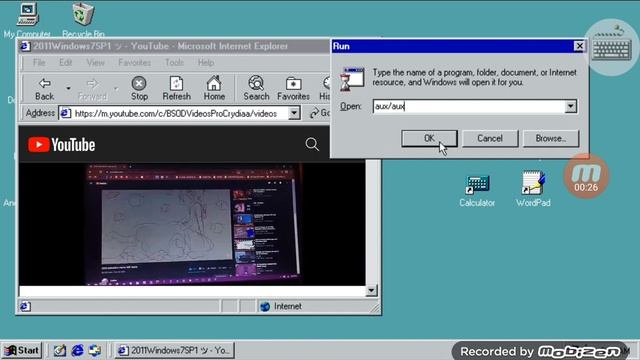Click the page icon in address bar
The image size is (640, 360).
tap(66, 113)
